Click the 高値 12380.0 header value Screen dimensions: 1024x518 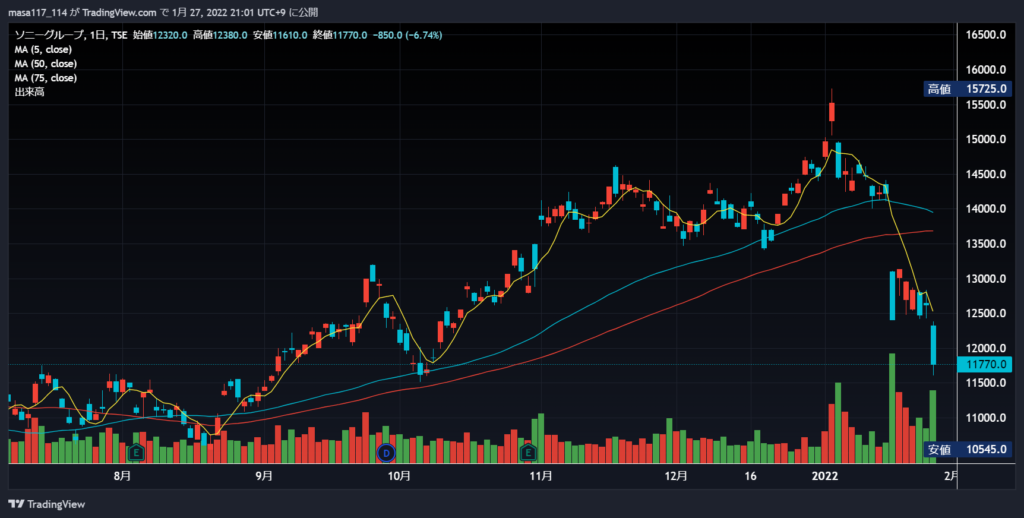point(220,35)
